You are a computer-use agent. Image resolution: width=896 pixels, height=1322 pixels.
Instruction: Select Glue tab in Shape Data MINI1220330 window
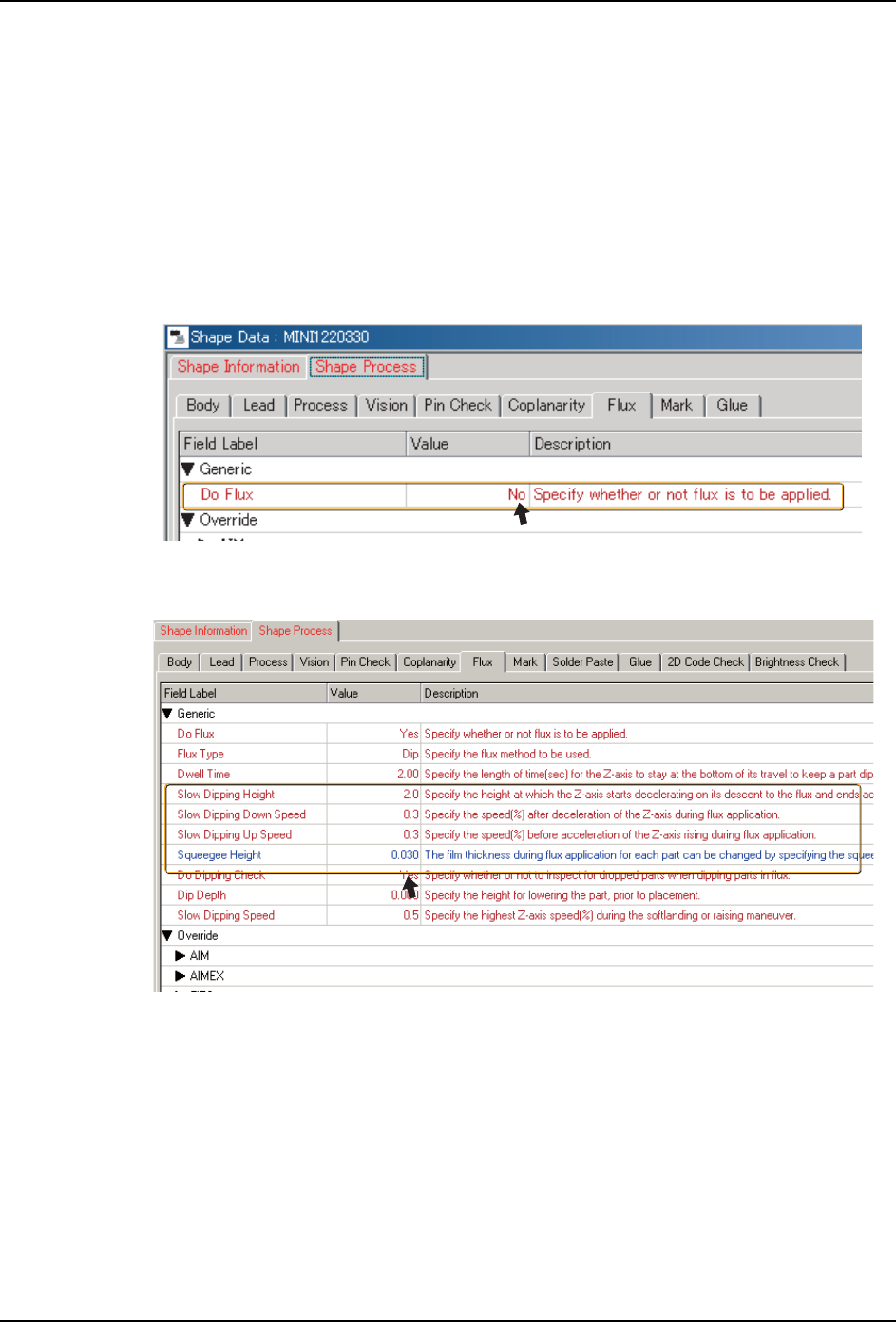(732, 406)
